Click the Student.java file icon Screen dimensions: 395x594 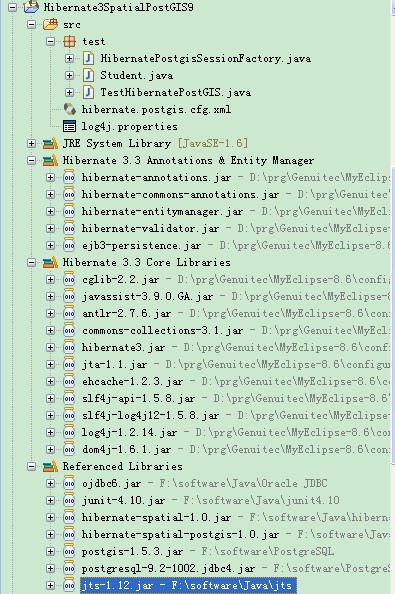[88, 75]
